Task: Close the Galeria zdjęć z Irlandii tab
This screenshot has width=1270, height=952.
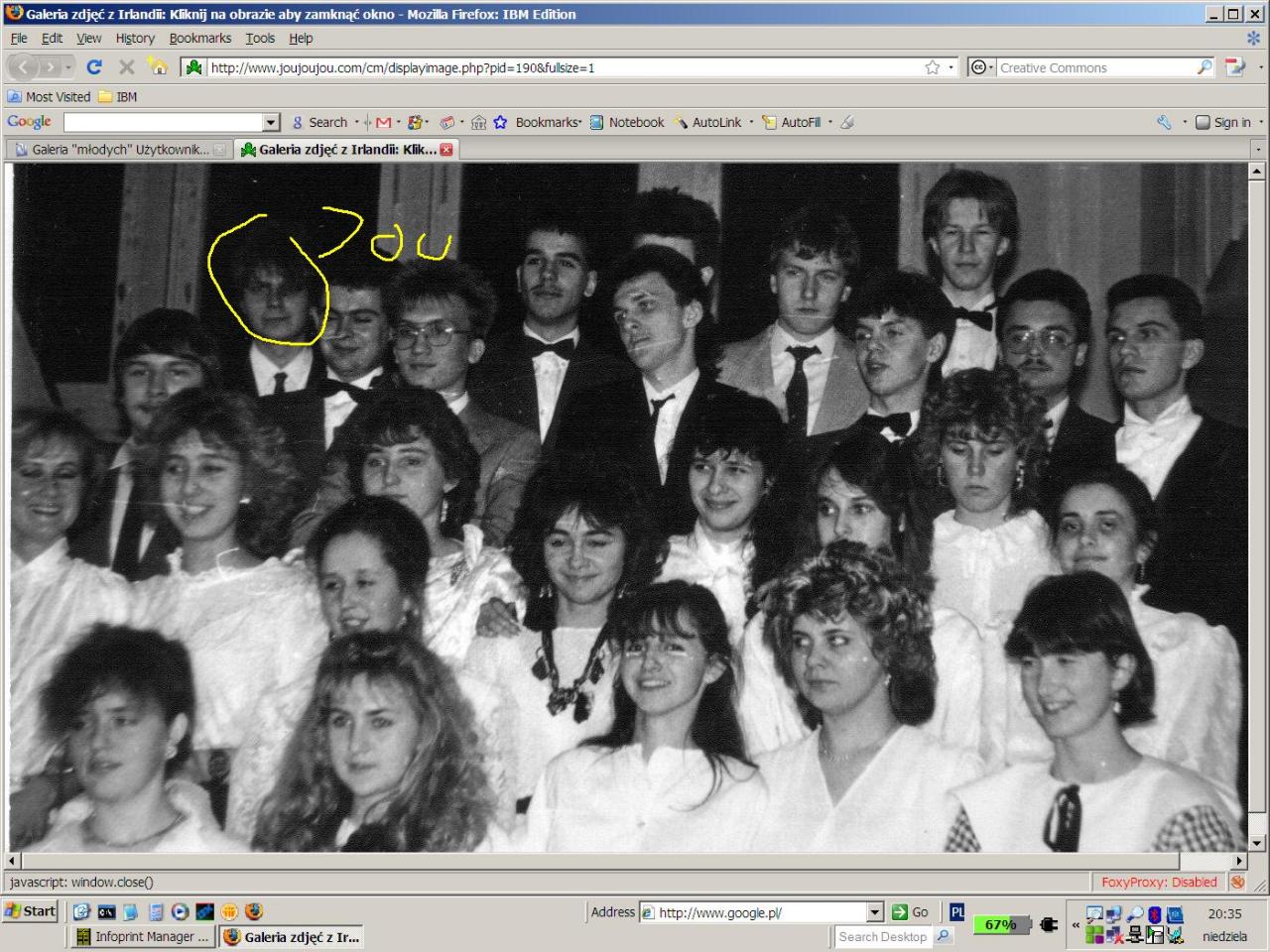Action: (x=446, y=150)
